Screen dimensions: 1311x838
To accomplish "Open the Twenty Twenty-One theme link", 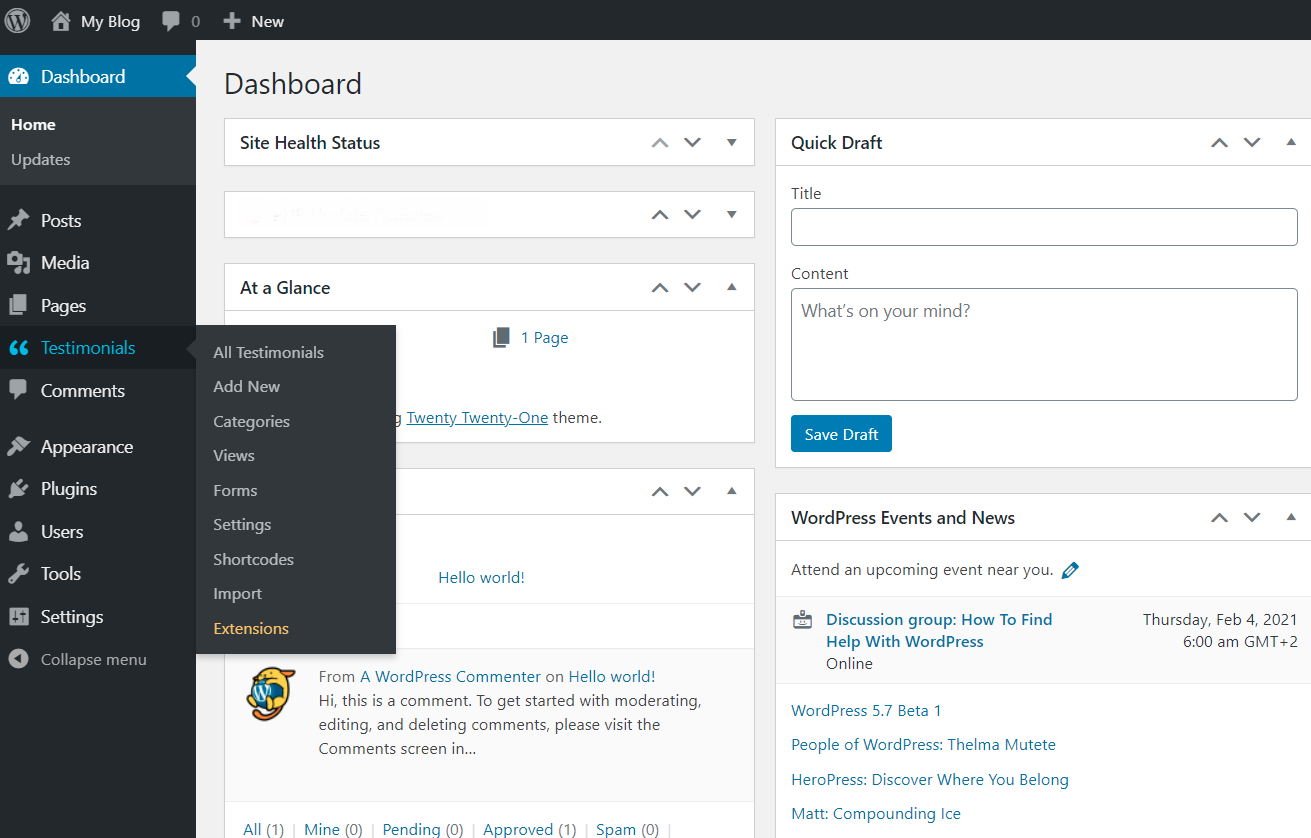I will [477, 418].
